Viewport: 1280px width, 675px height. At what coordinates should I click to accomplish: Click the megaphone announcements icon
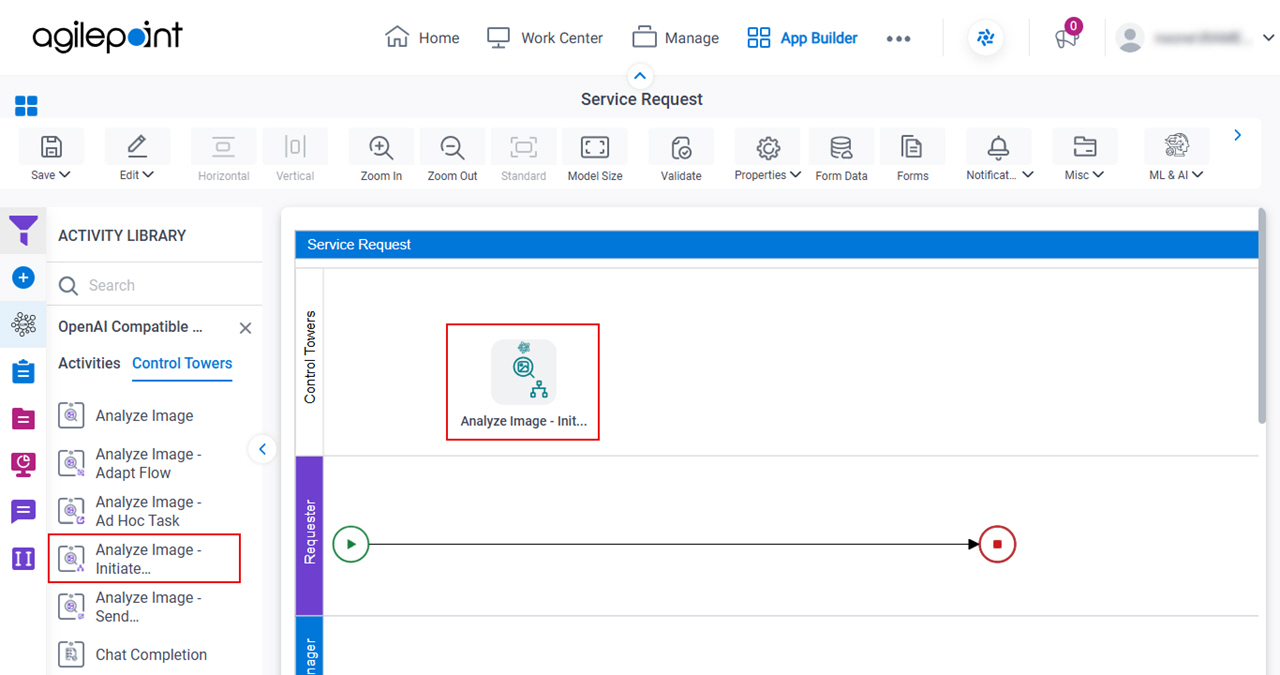point(1067,38)
